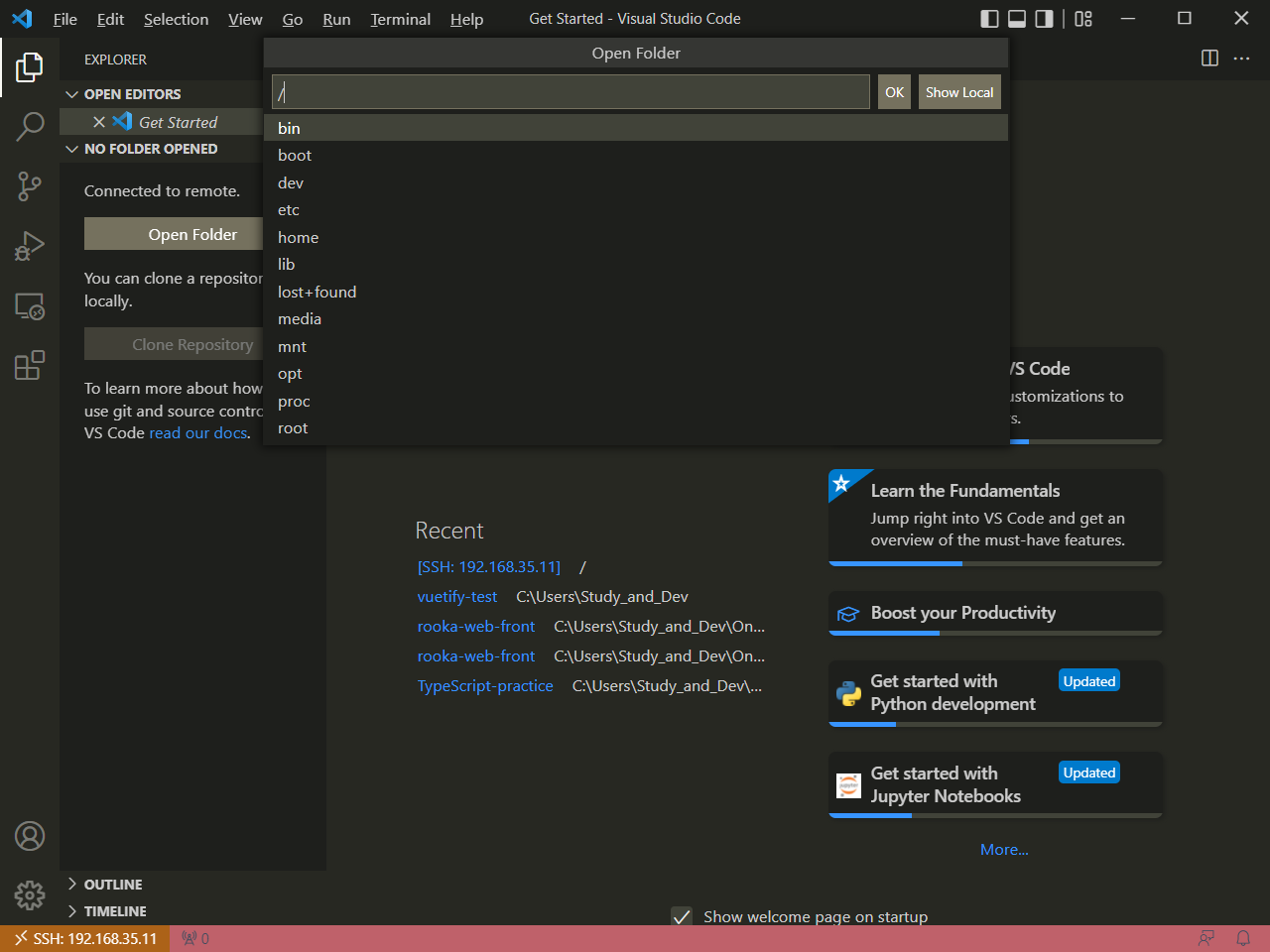Toggle Show welcome page on startup checkbox
The height and width of the screenshot is (952, 1270).
(682, 917)
